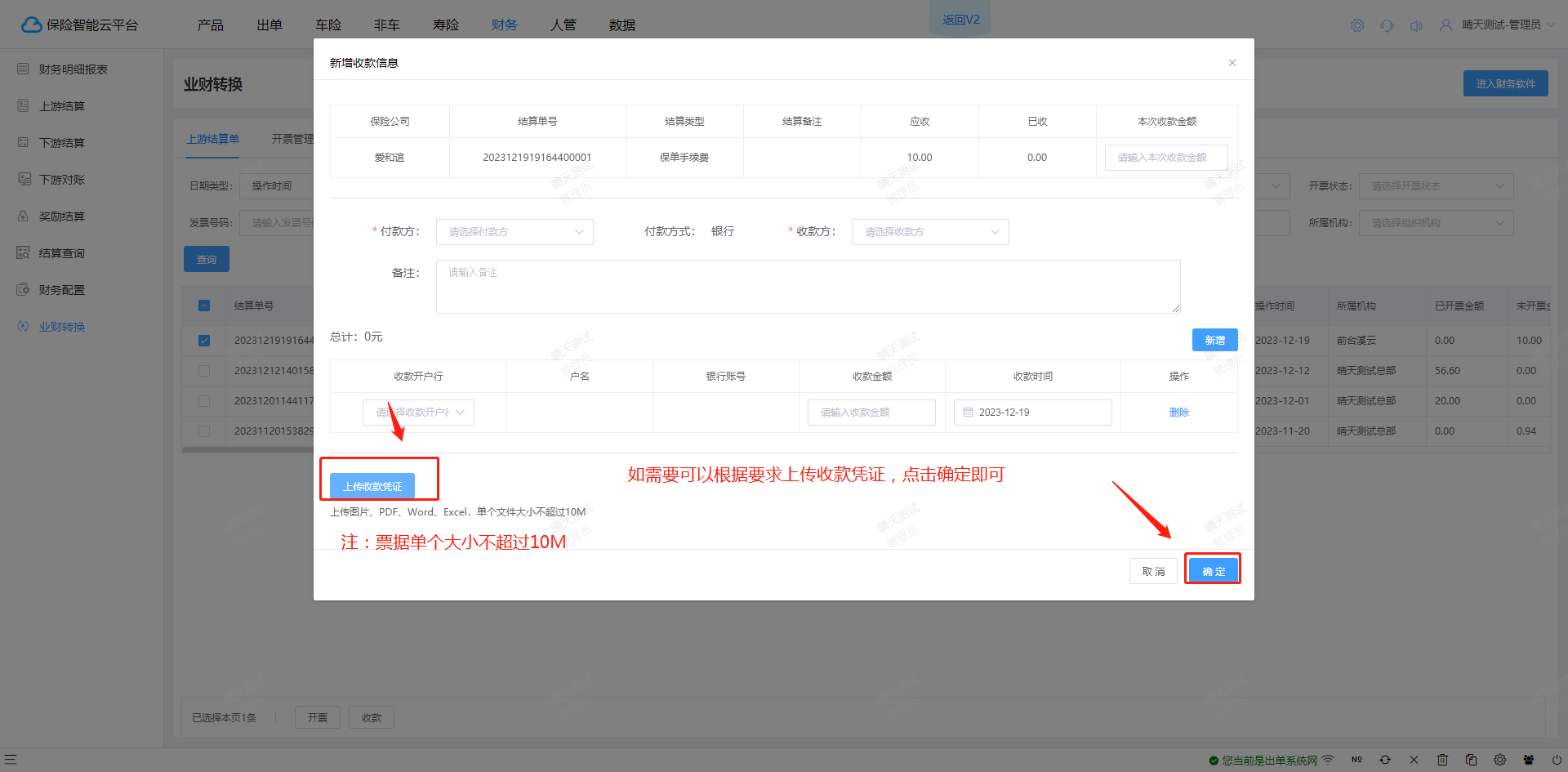
Task: Open the 开票状态 dropdown
Action: pyautogui.click(x=1436, y=186)
